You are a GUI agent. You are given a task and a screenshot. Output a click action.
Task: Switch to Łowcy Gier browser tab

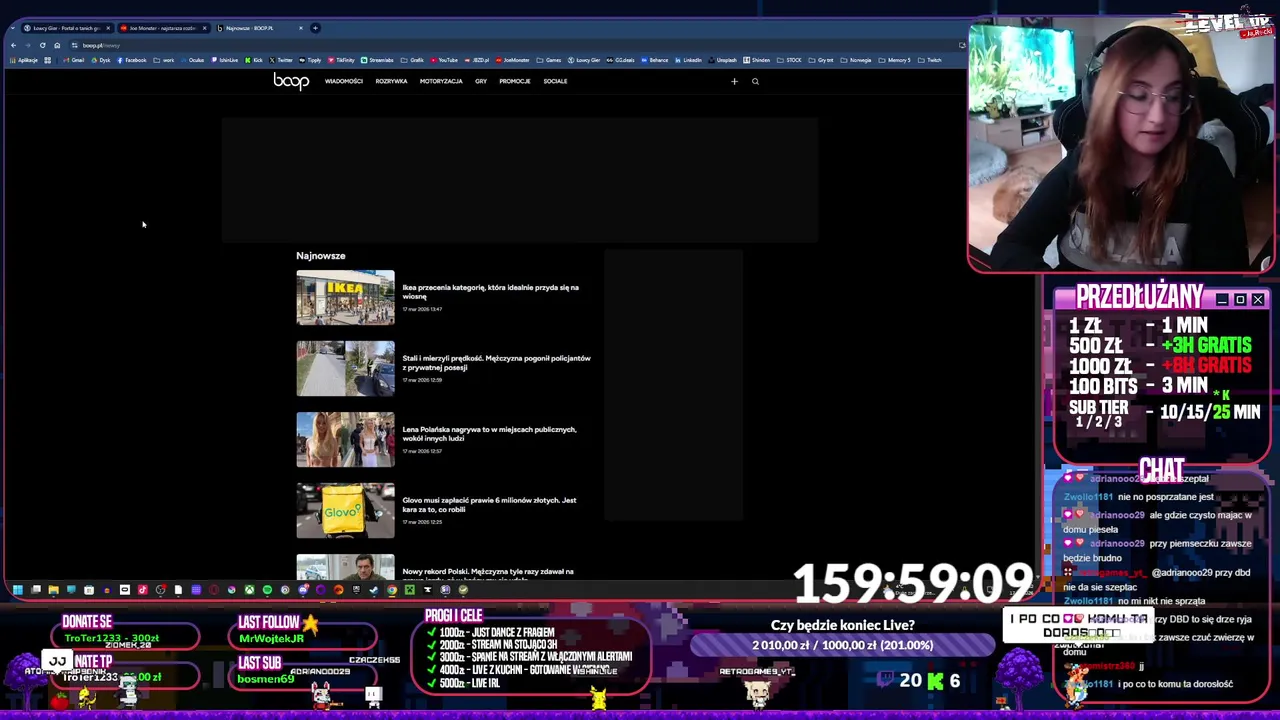[65, 28]
